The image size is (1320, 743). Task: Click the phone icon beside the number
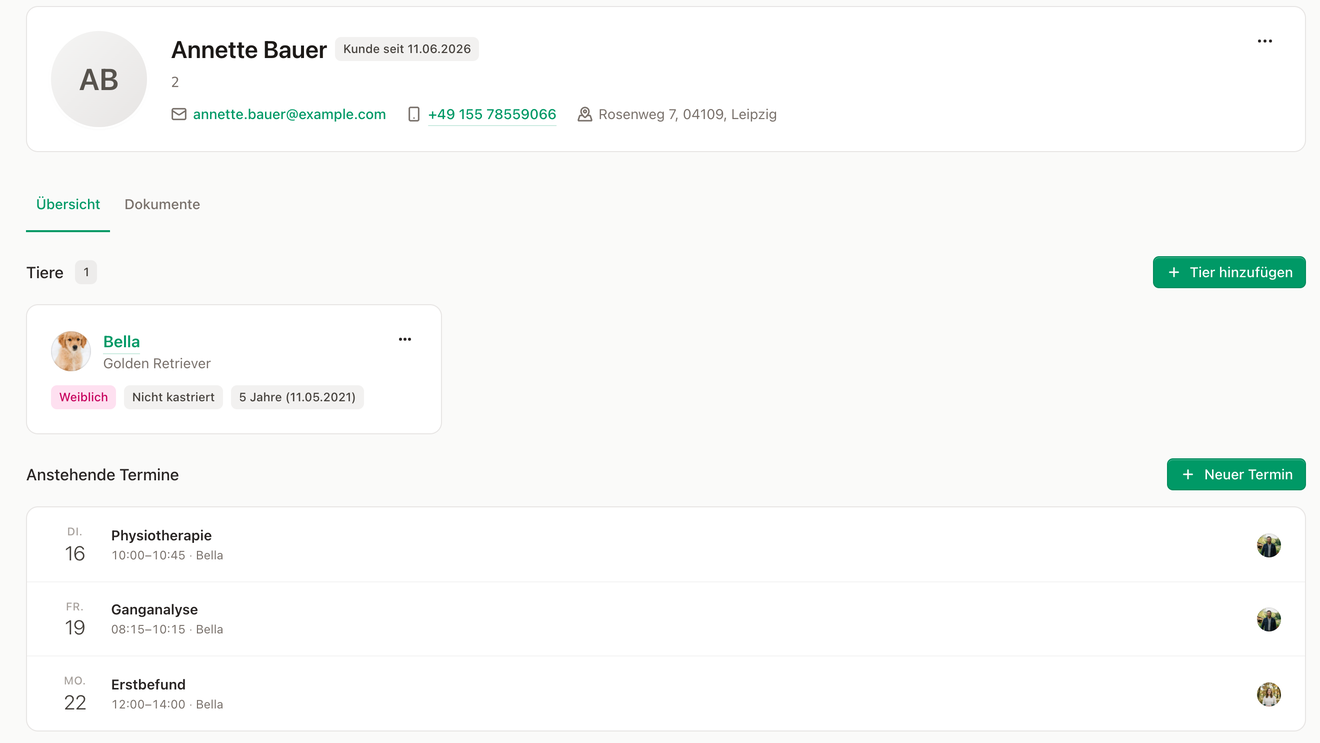414,114
